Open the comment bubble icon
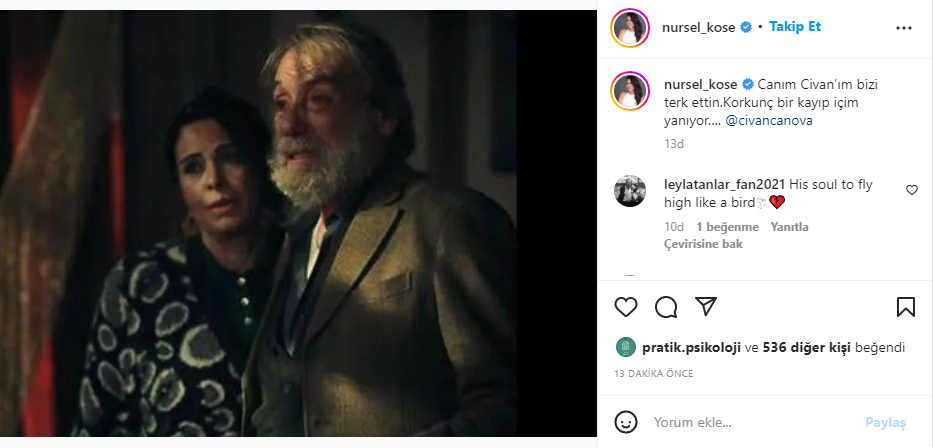The height and width of the screenshot is (448, 933). (666, 307)
